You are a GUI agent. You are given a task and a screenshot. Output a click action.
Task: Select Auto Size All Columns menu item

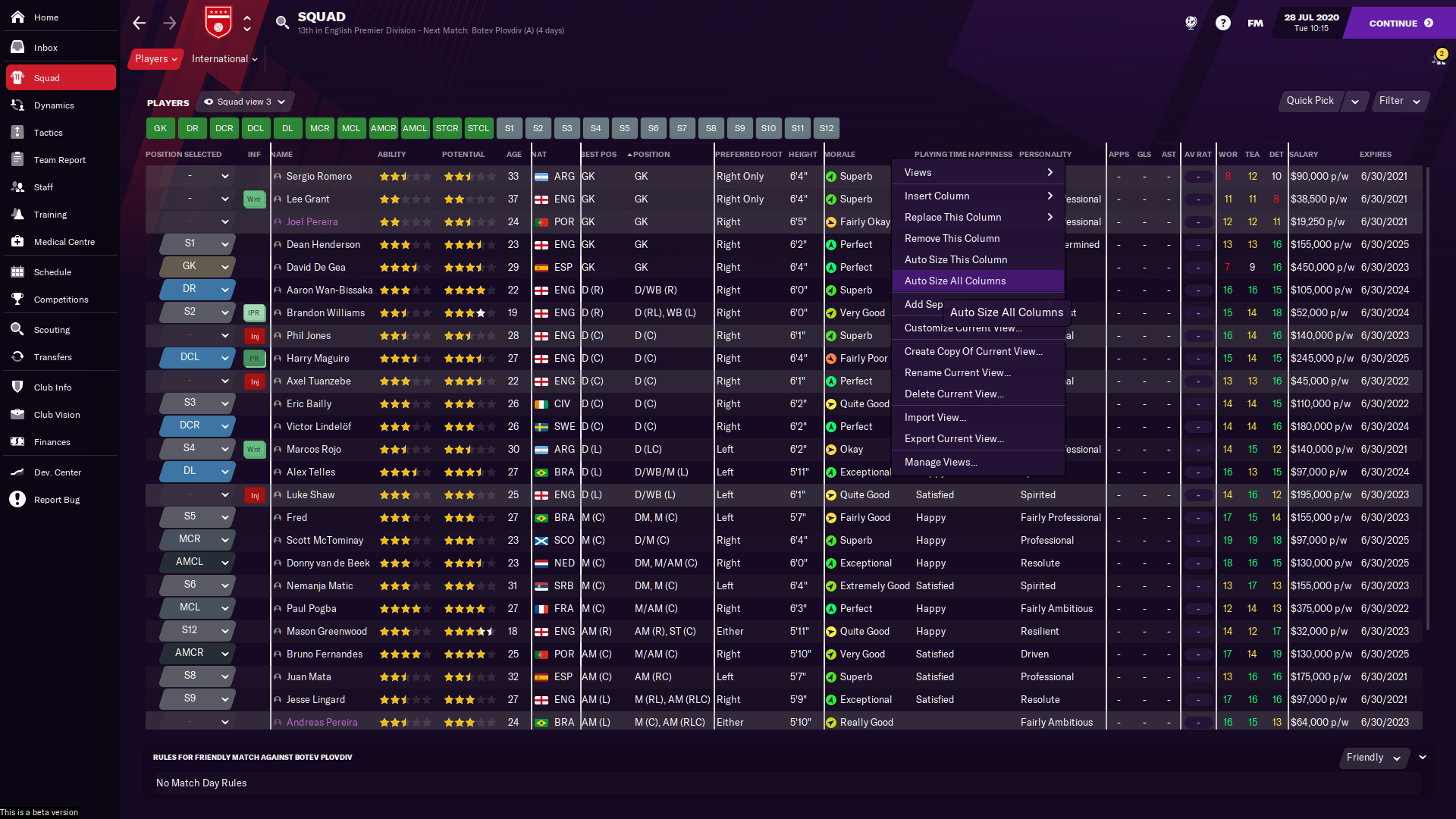tap(955, 281)
